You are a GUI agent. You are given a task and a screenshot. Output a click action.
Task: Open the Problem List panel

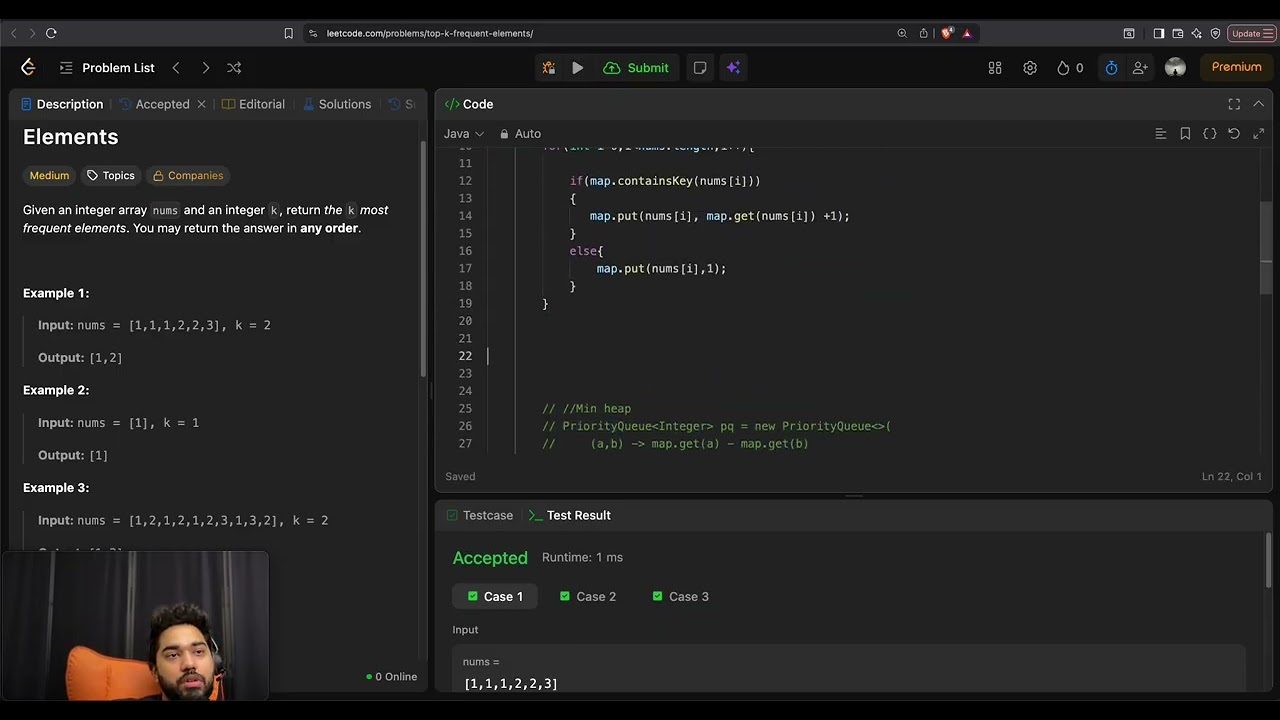click(x=107, y=68)
